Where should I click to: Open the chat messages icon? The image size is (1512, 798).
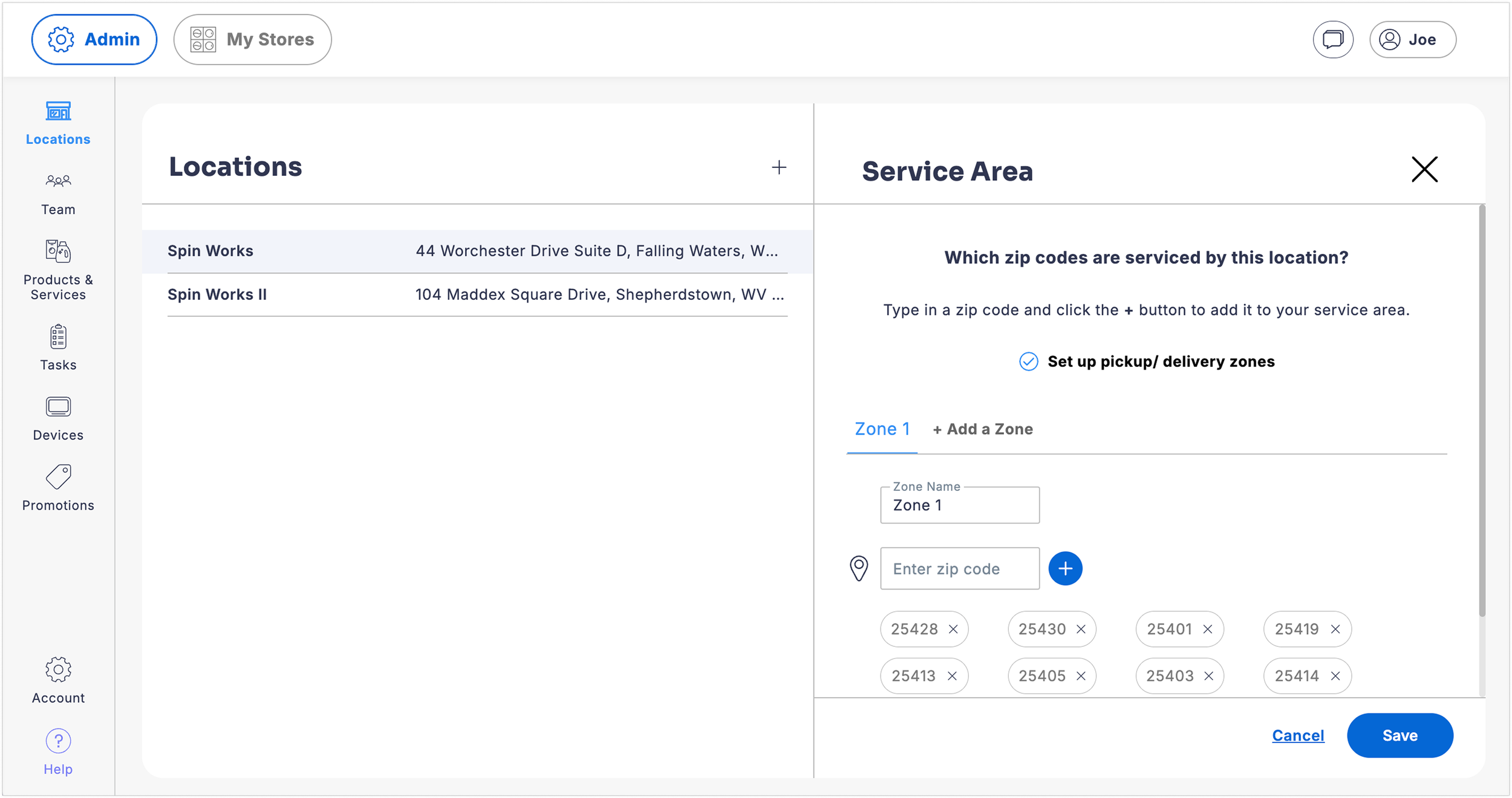point(1332,40)
